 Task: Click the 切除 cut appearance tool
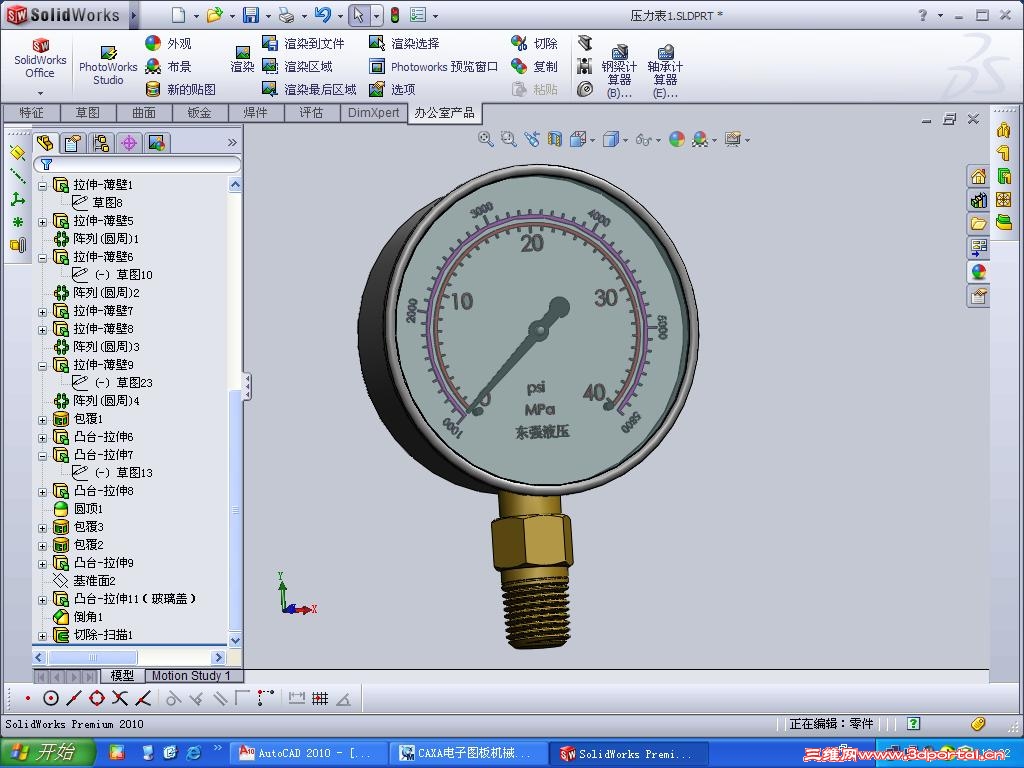(x=535, y=43)
